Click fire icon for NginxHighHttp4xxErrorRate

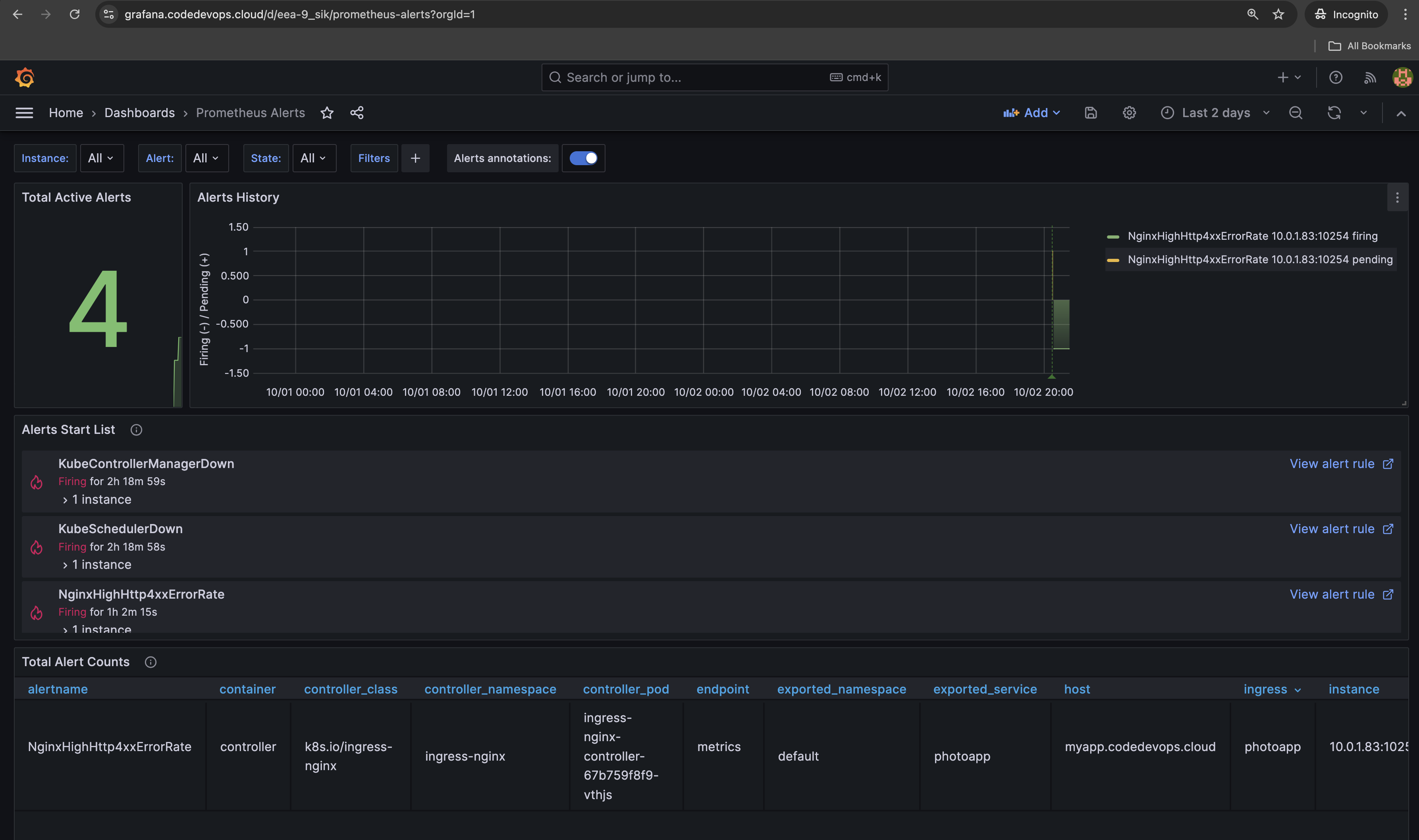pos(37,613)
